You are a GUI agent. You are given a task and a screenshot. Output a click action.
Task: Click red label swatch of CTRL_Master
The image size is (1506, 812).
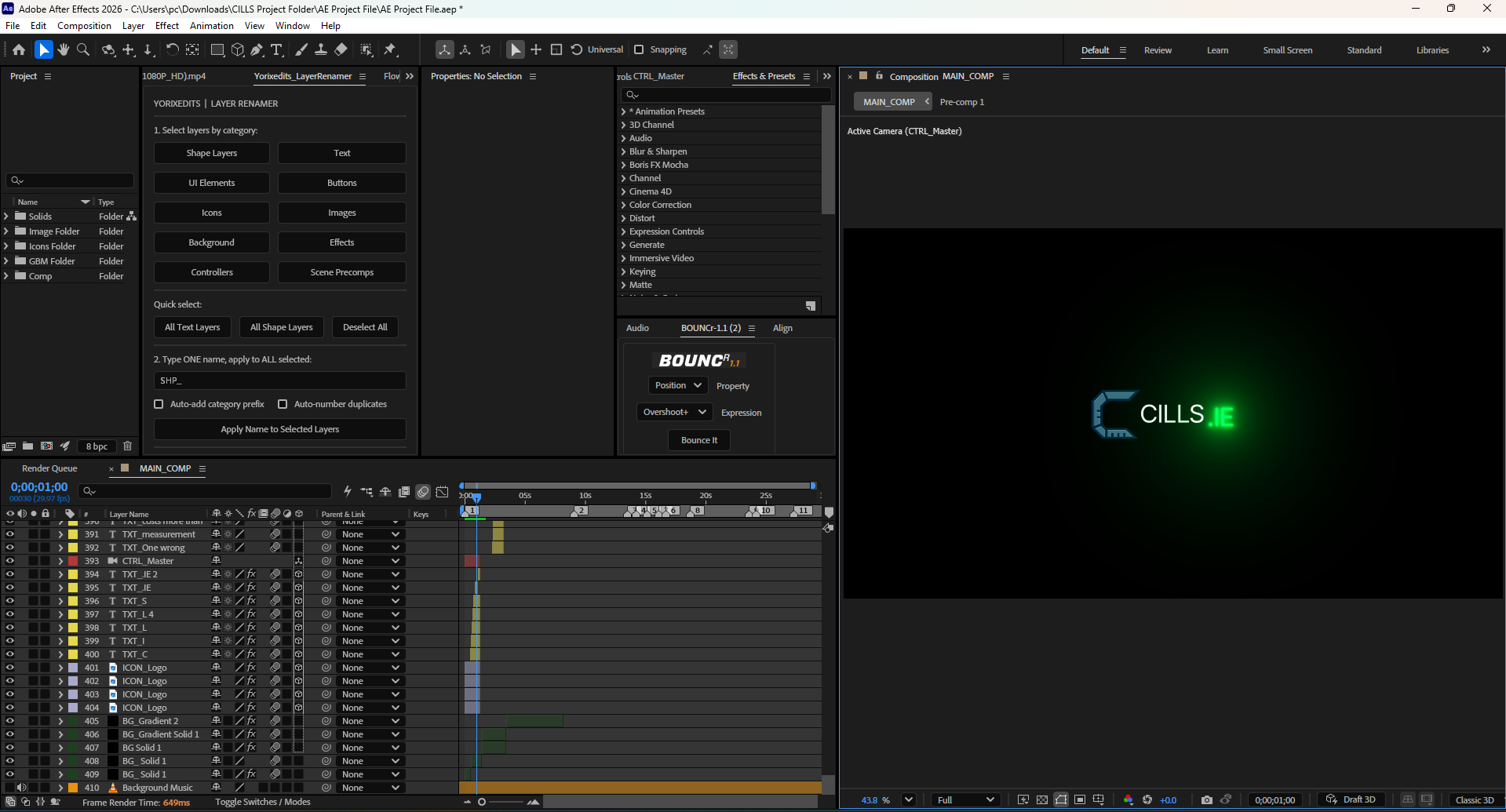(x=73, y=561)
